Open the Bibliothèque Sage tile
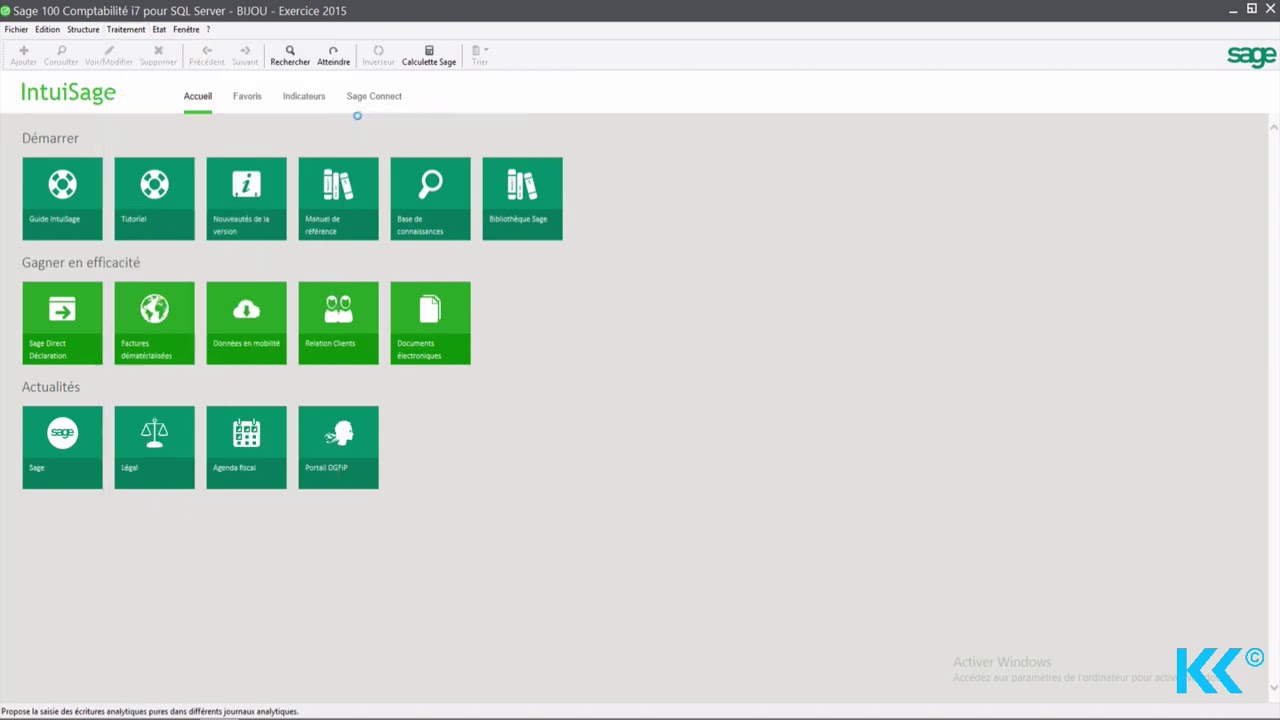Viewport: 1280px width, 720px height. (x=522, y=198)
